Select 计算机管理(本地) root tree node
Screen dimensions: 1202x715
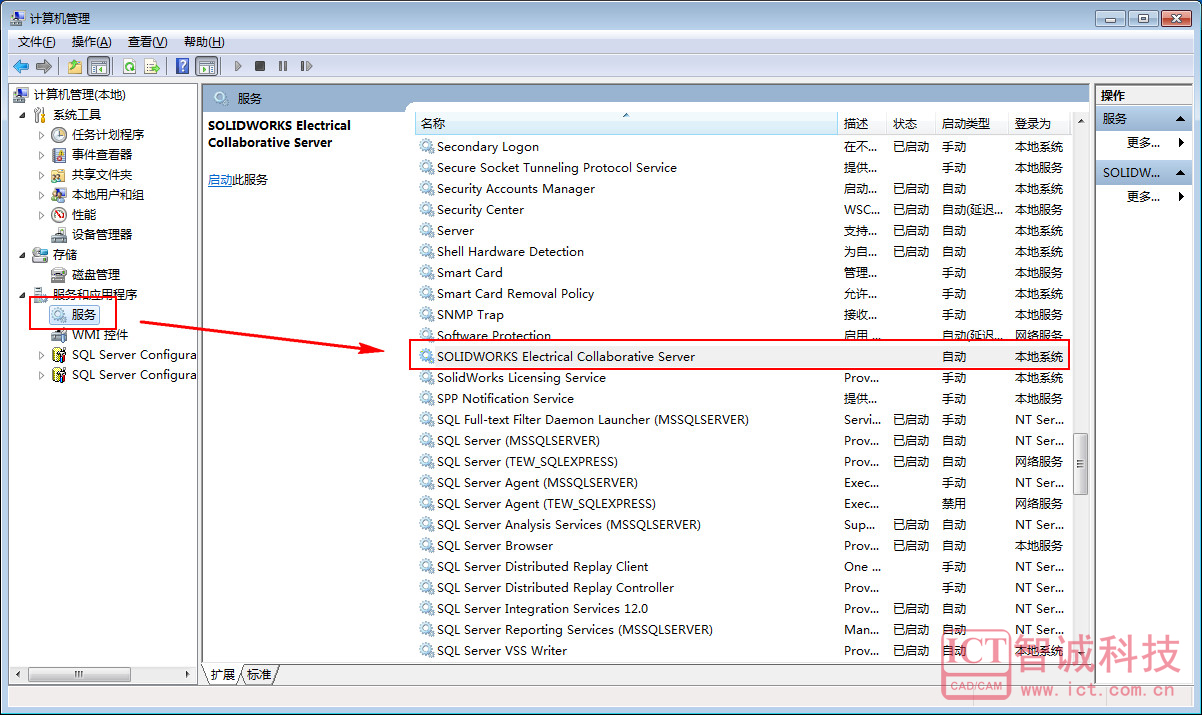click(79, 94)
